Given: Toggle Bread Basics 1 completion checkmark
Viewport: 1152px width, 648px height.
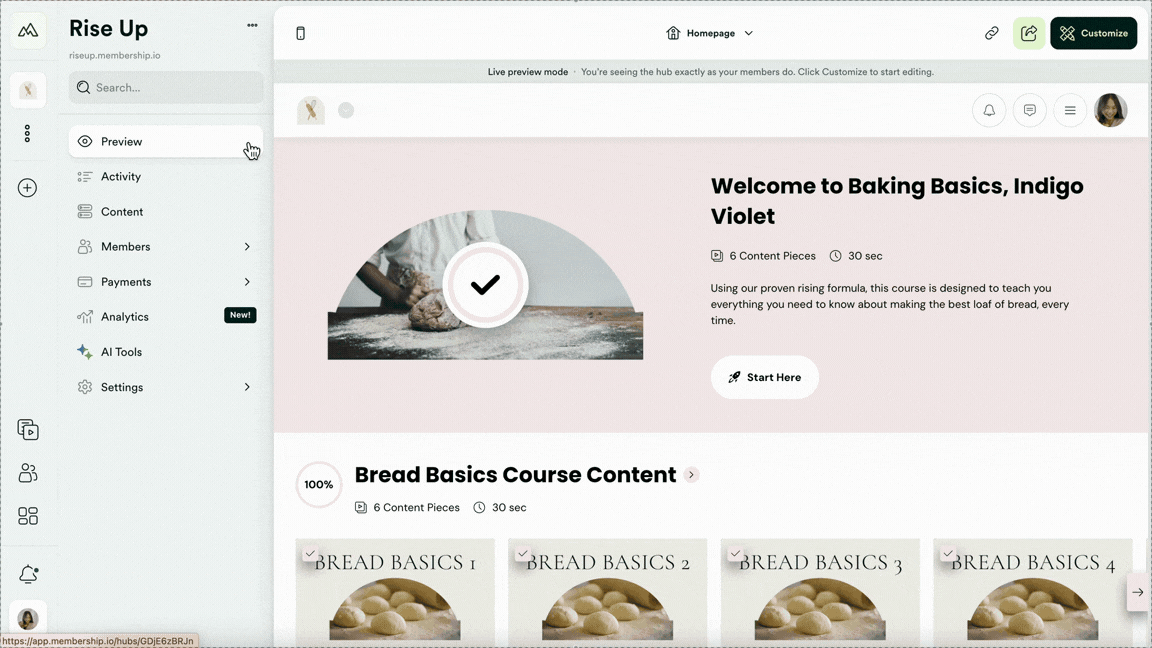Looking at the screenshot, I should [310, 553].
